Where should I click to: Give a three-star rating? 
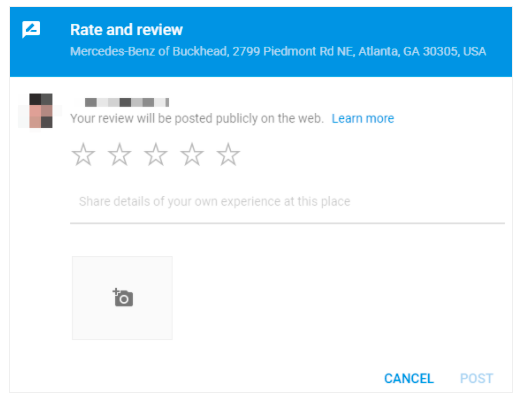(156, 154)
